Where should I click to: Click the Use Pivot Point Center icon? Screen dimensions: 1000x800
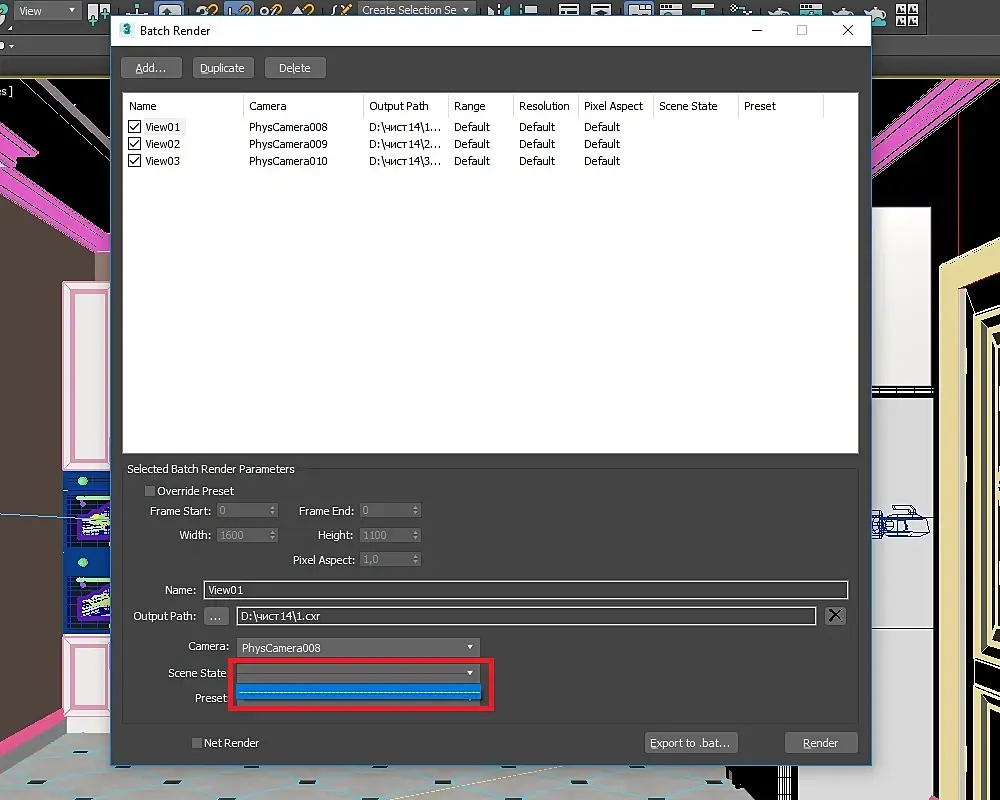click(x=98, y=11)
